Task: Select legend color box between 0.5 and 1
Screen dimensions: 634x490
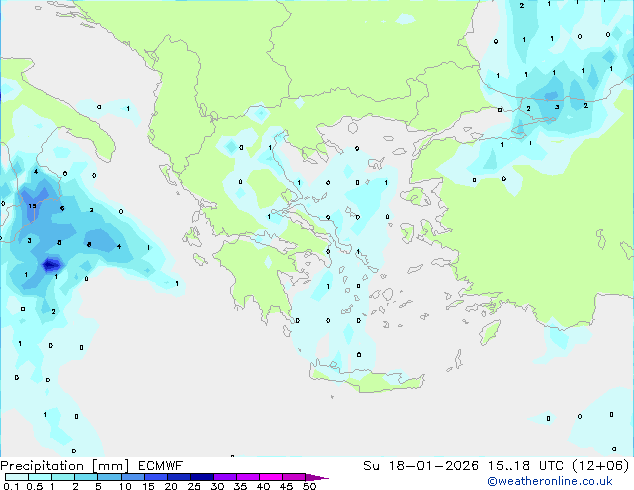Action: point(40,477)
